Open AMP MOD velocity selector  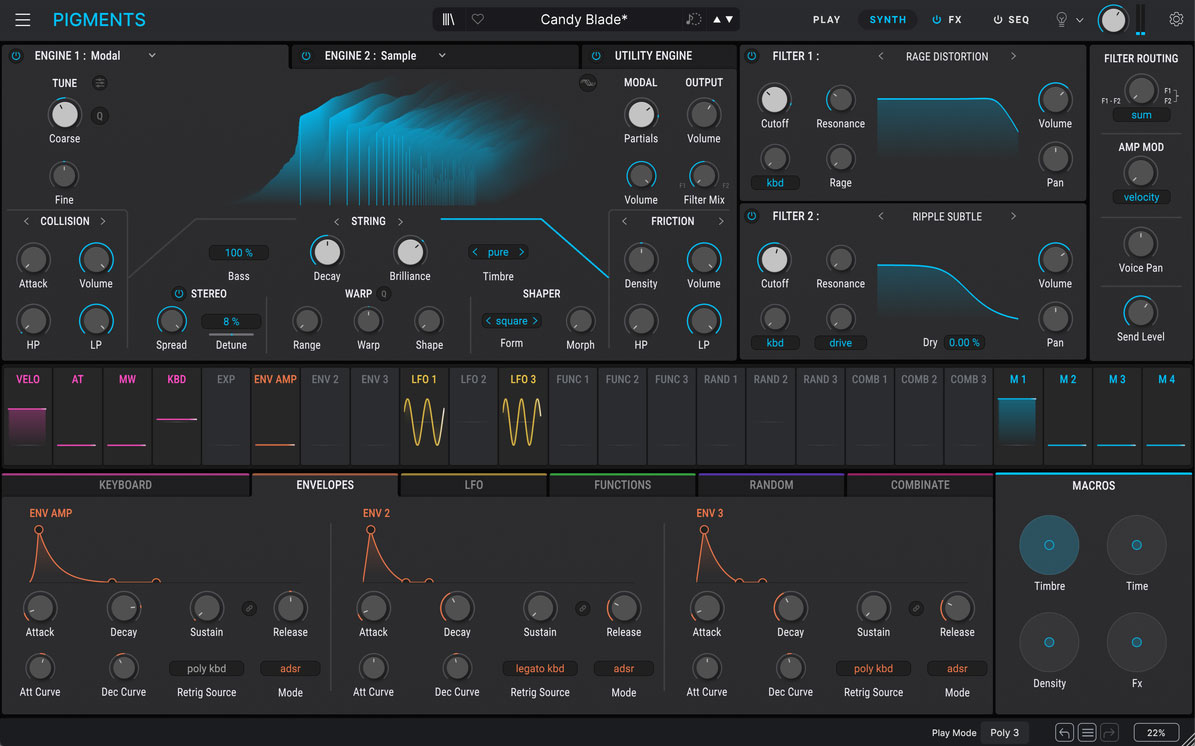pos(1141,197)
